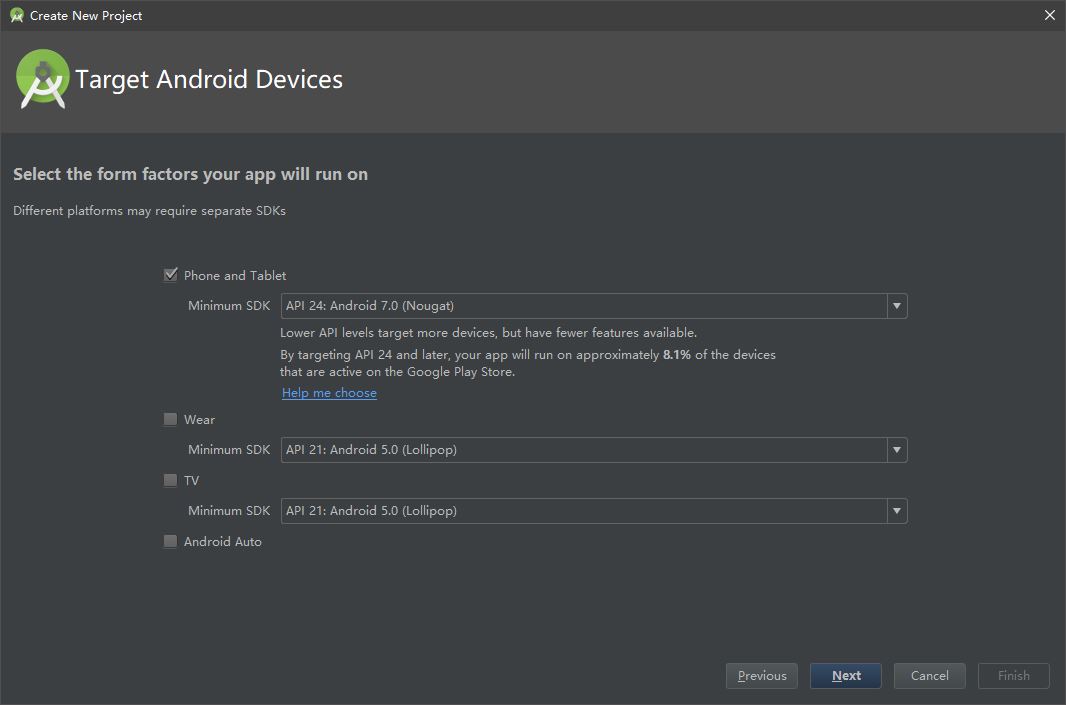The image size is (1066, 705).
Task: Click the dropdown arrow on the Wear SDK selector
Action: pyautogui.click(x=896, y=450)
